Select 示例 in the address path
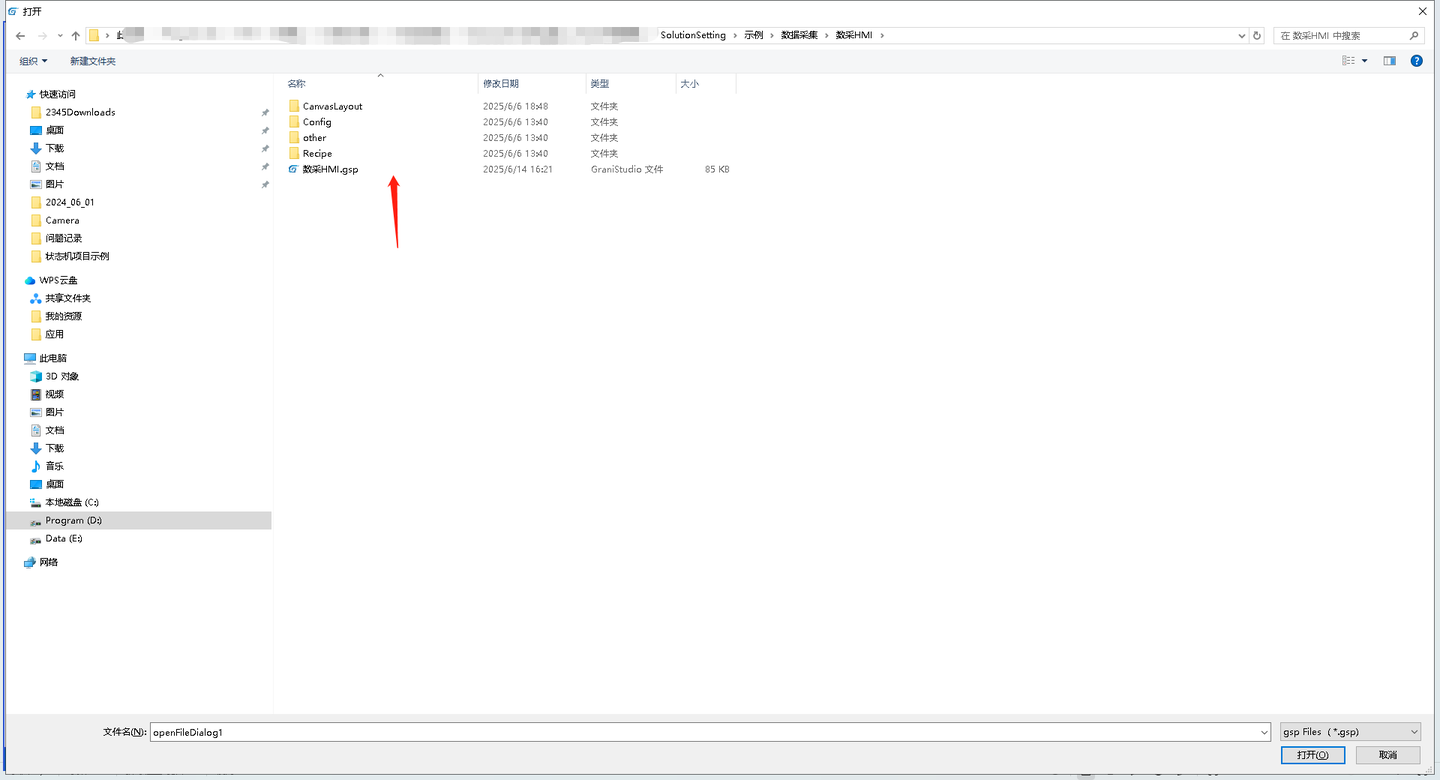 (753, 35)
